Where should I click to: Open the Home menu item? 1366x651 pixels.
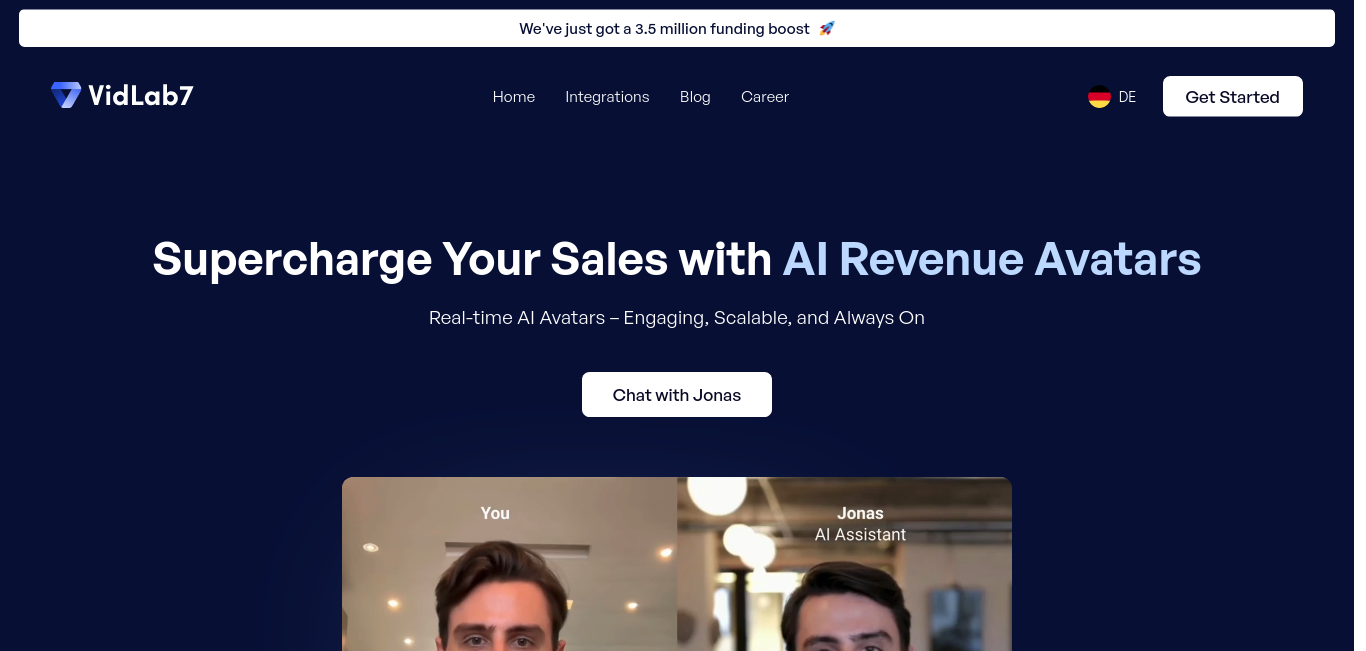point(514,97)
